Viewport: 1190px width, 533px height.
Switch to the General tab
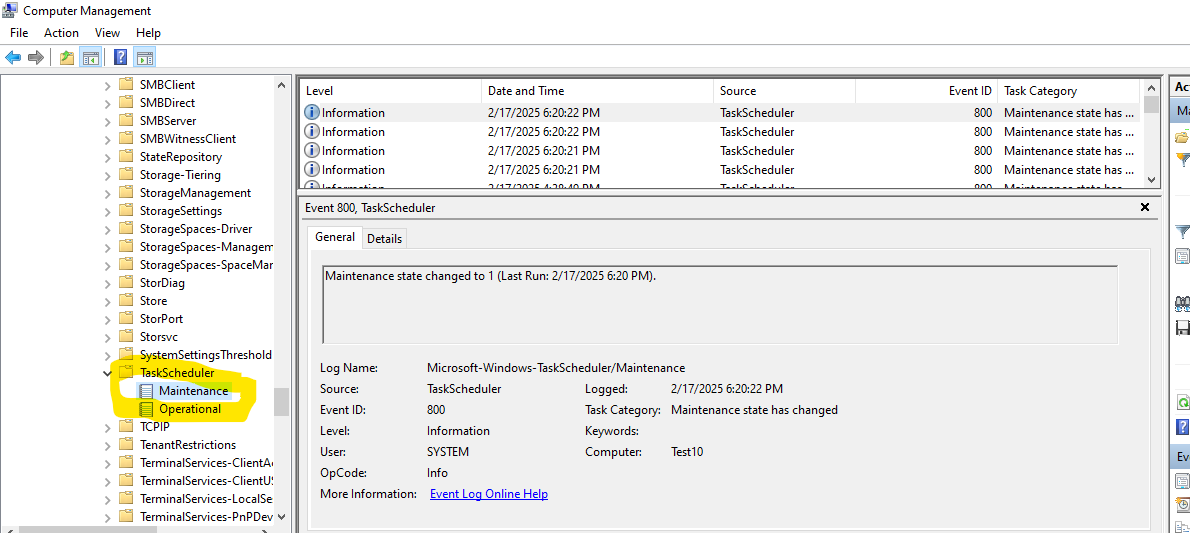[335, 237]
